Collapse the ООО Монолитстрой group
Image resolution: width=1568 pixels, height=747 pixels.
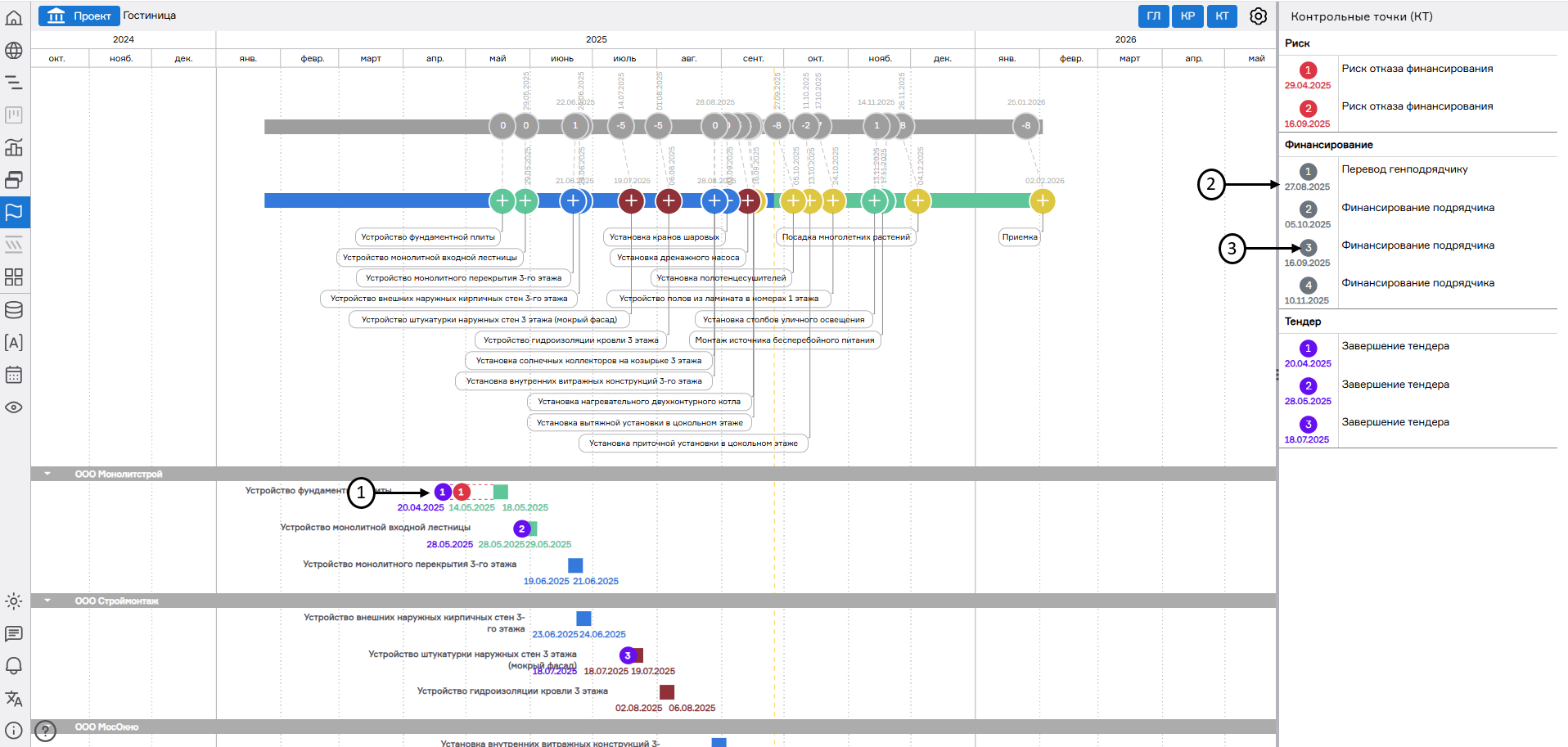(47, 474)
